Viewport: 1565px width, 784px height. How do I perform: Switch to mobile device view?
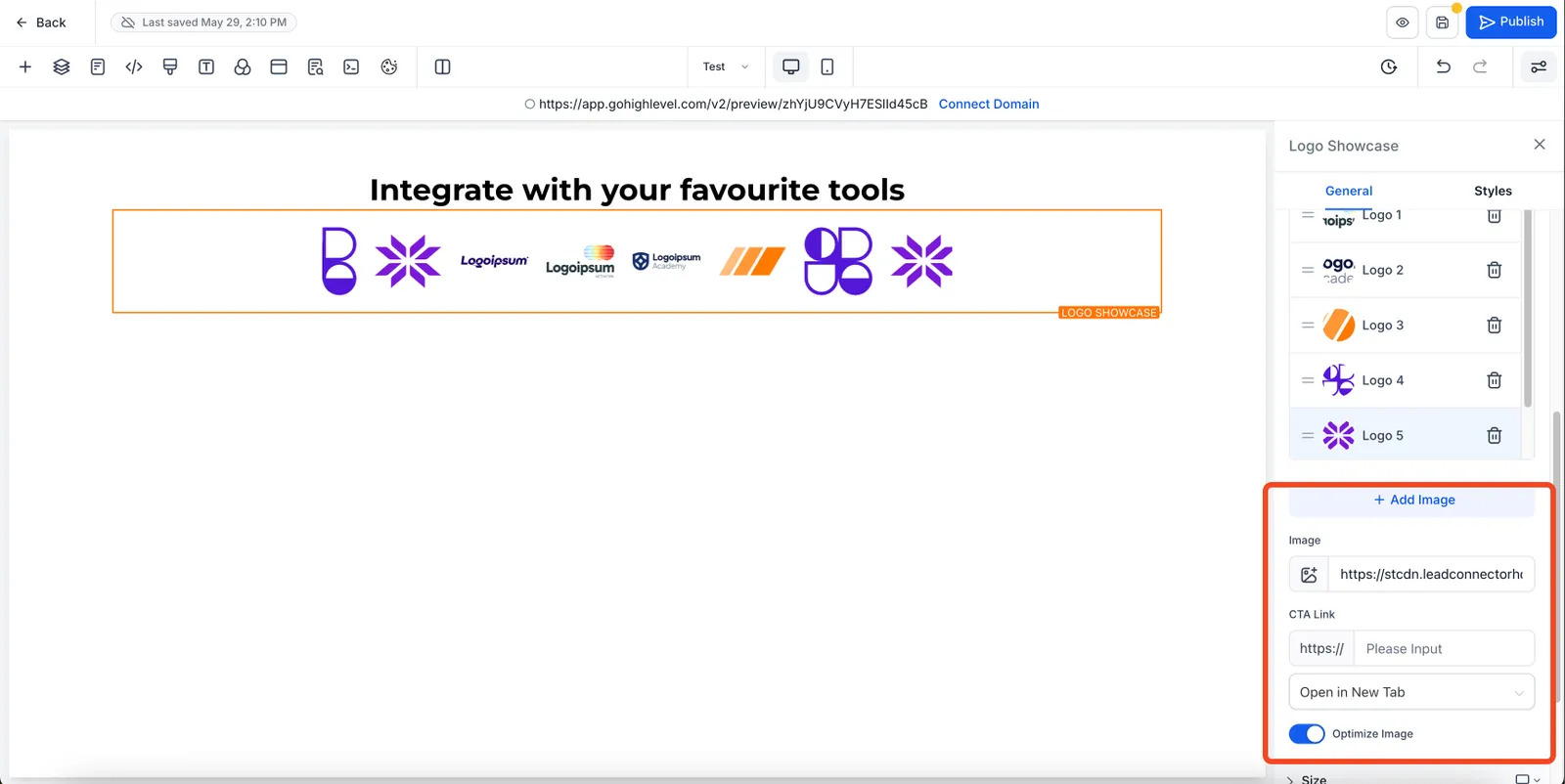[x=827, y=66]
